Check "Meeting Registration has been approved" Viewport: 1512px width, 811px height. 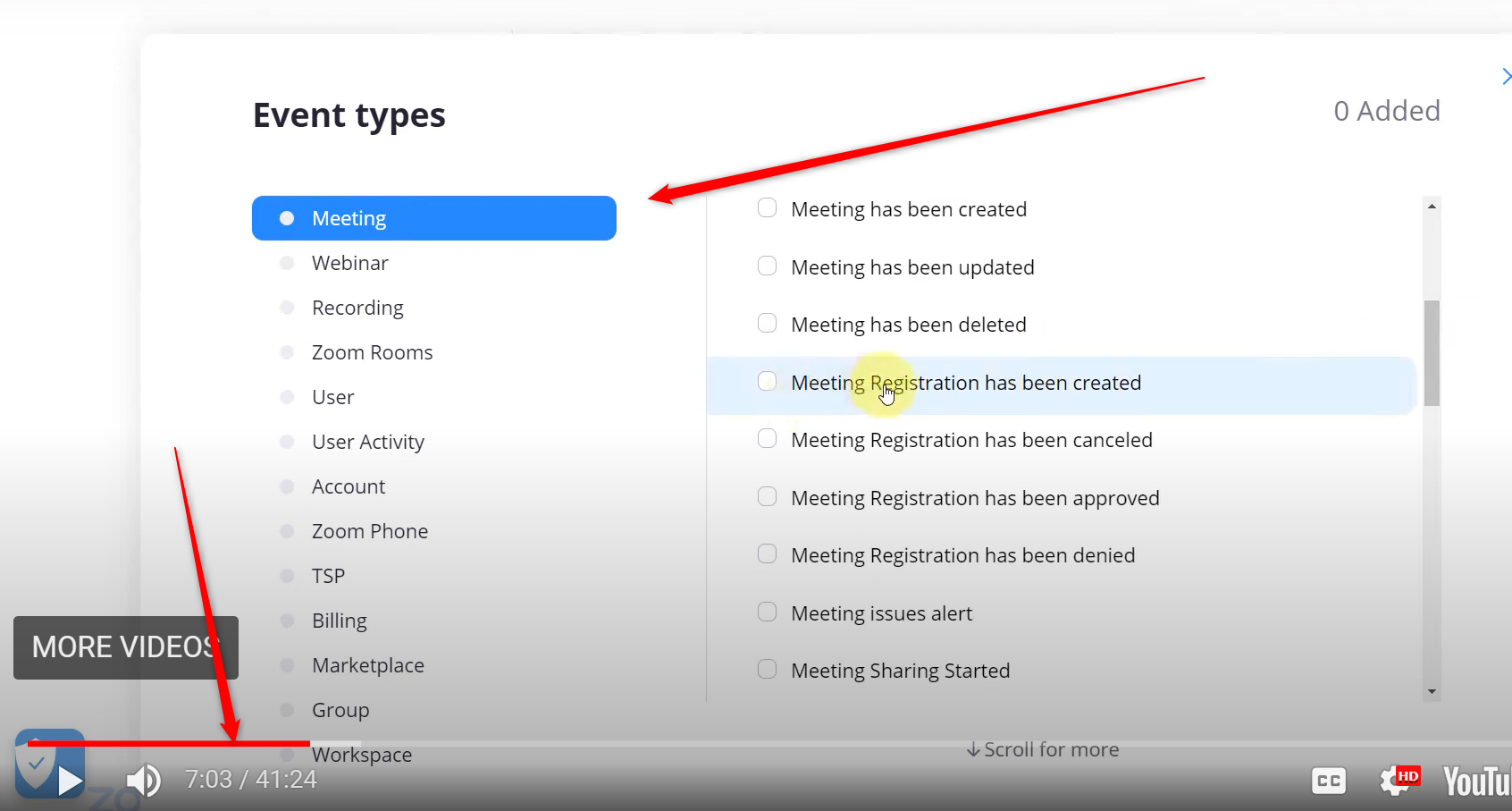click(767, 497)
